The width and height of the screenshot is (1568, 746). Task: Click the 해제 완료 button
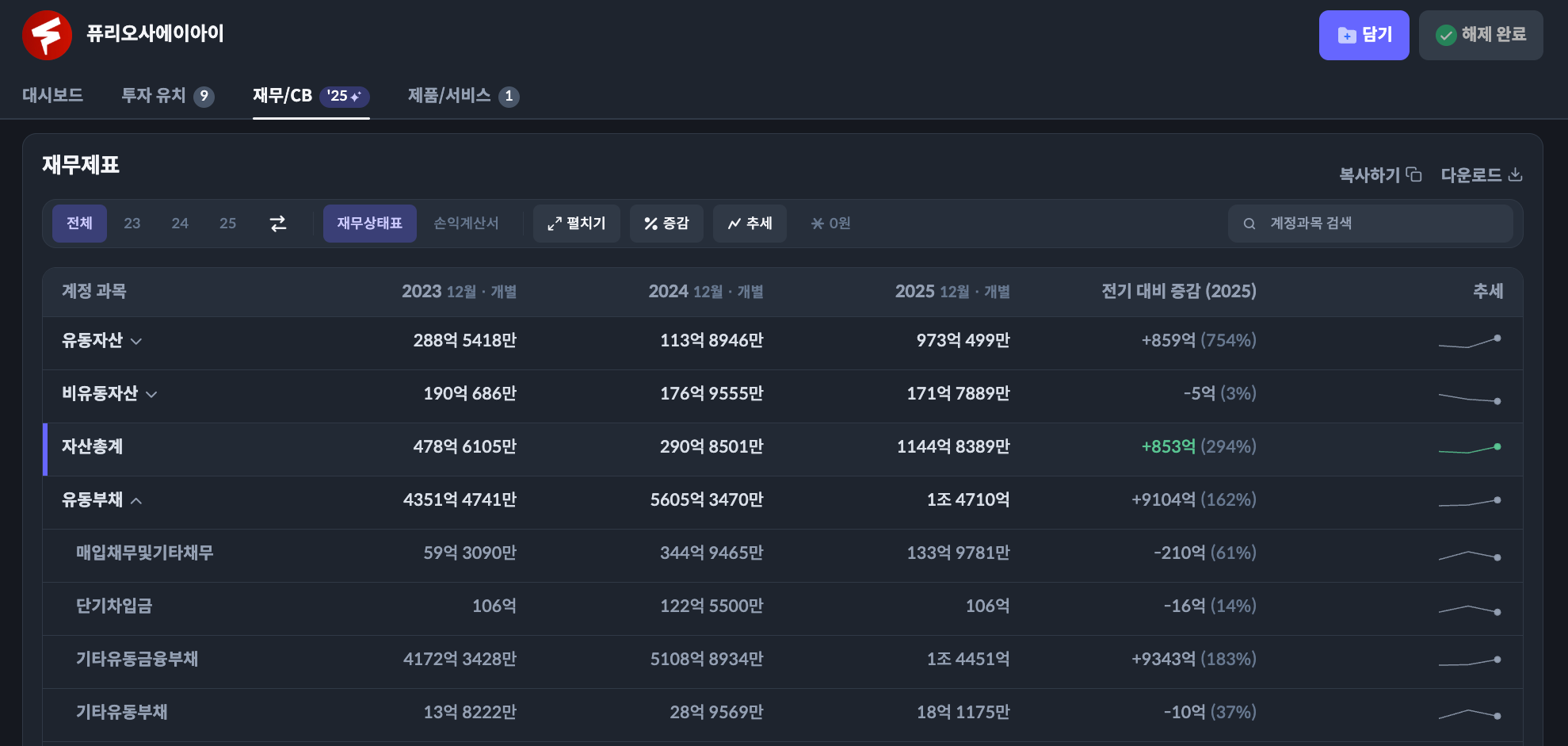click(x=1480, y=35)
